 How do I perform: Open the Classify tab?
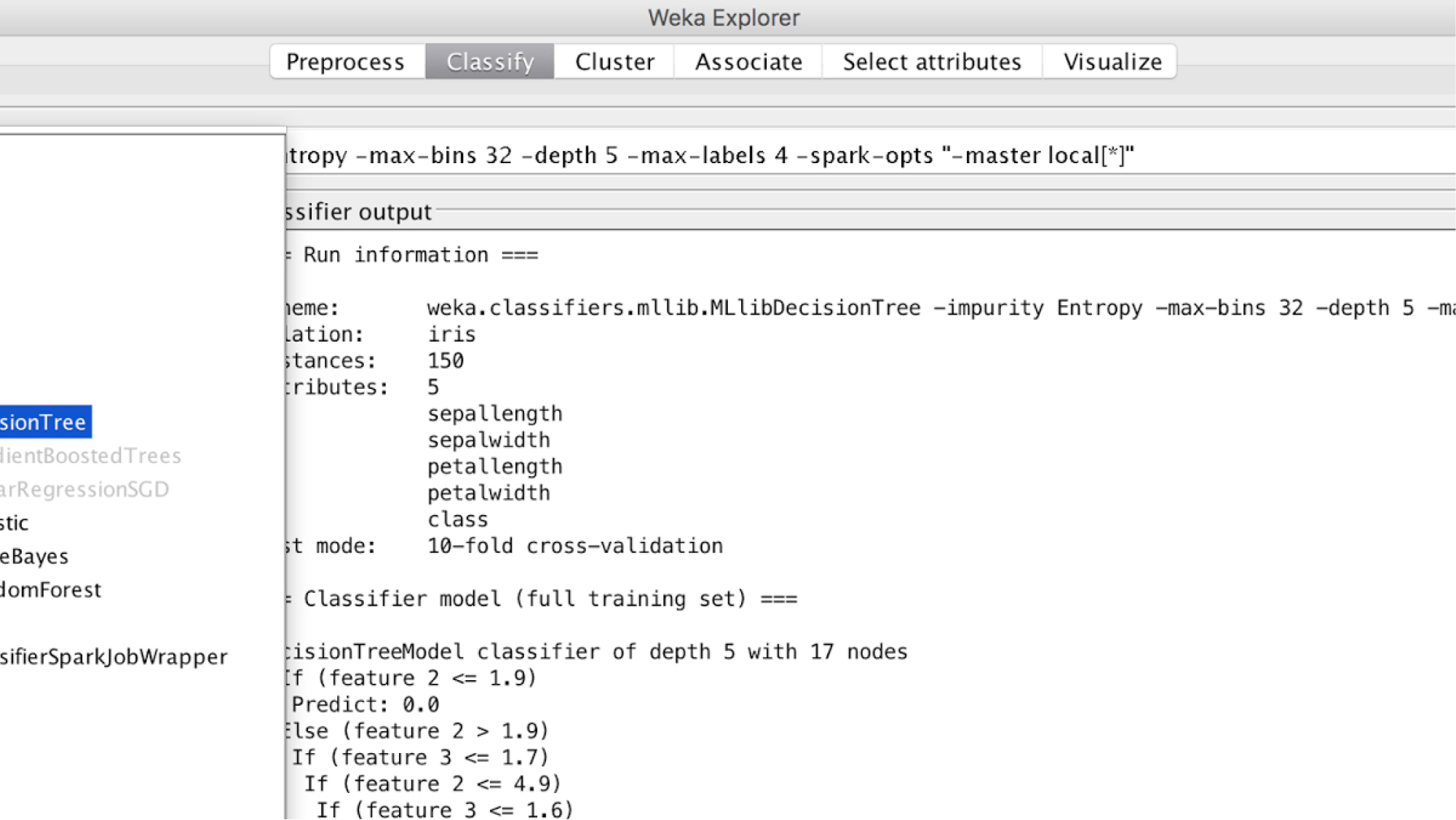click(x=490, y=62)
